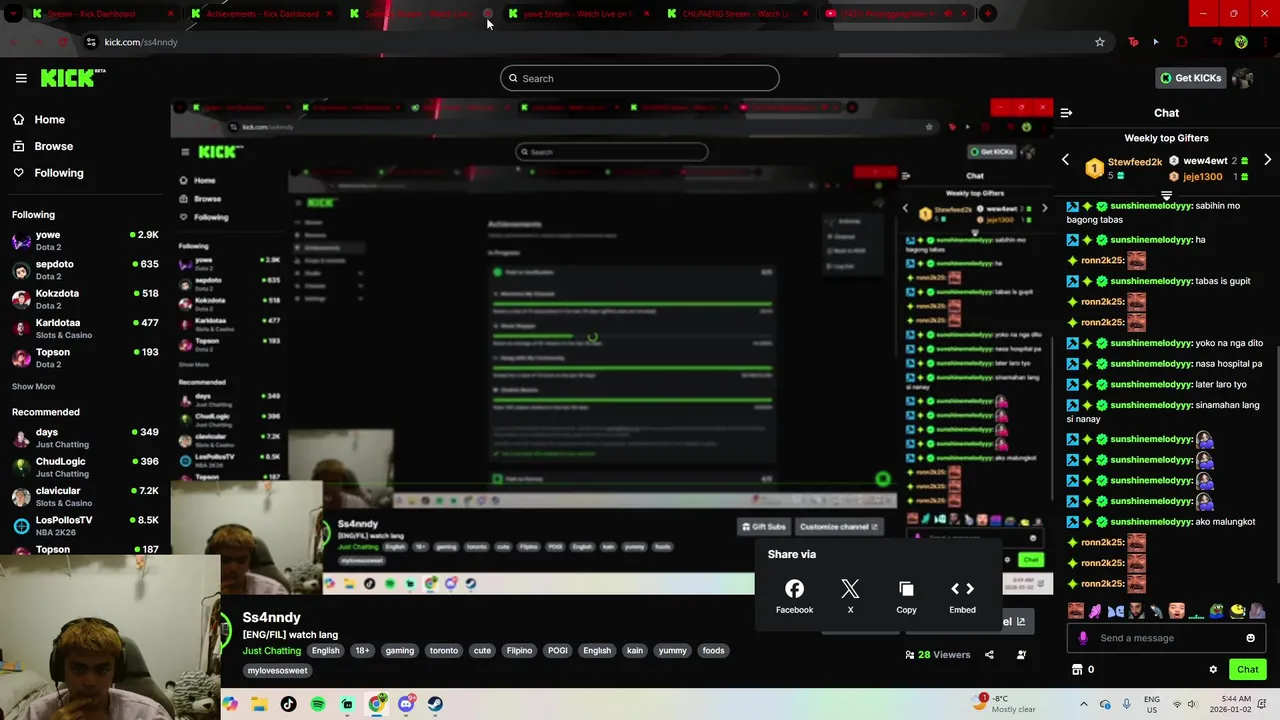Open recommended channel clavicular
Screen dimensions: 1280x720
85,497
